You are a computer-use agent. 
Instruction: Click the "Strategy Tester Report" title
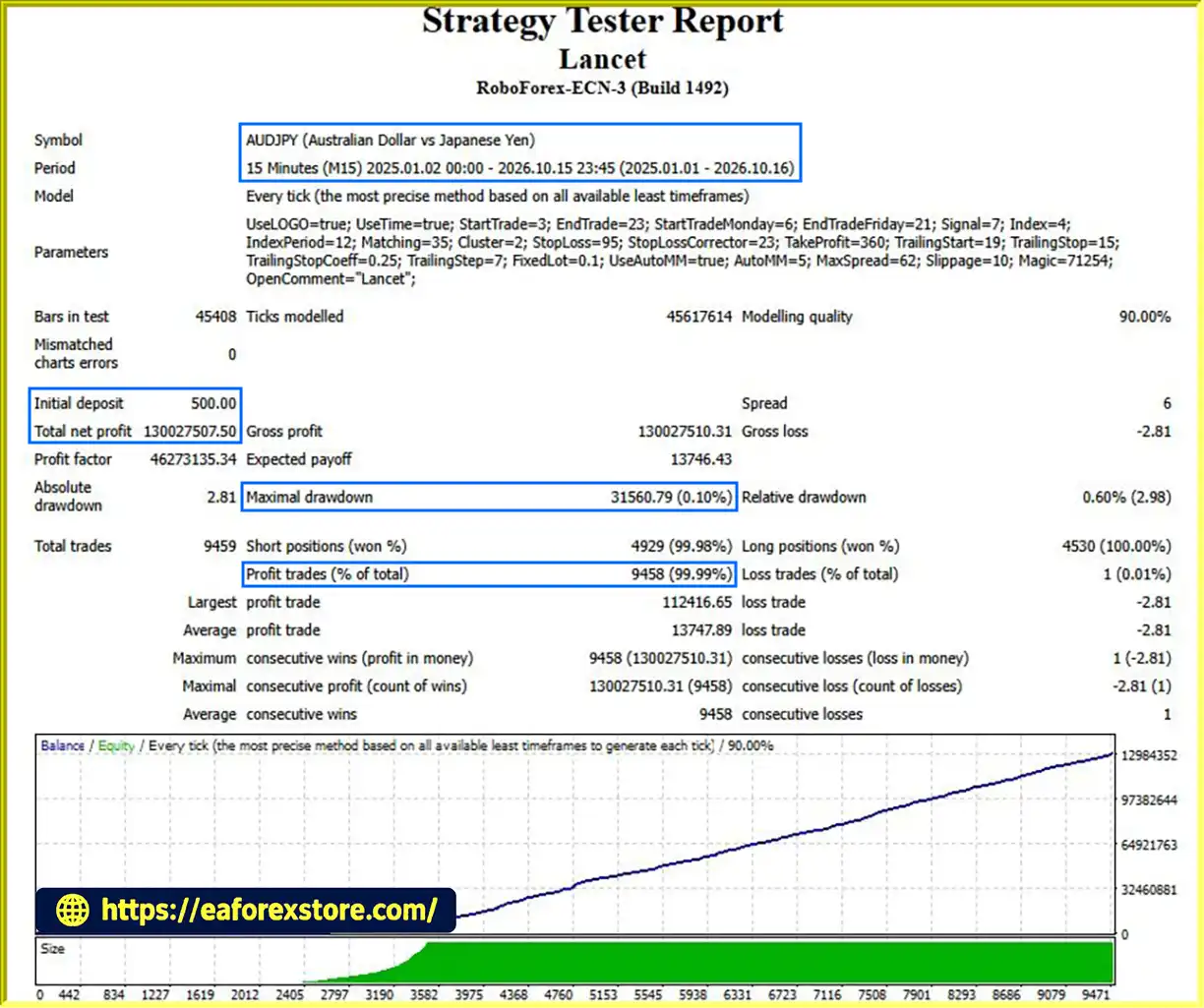pos(602,21)
